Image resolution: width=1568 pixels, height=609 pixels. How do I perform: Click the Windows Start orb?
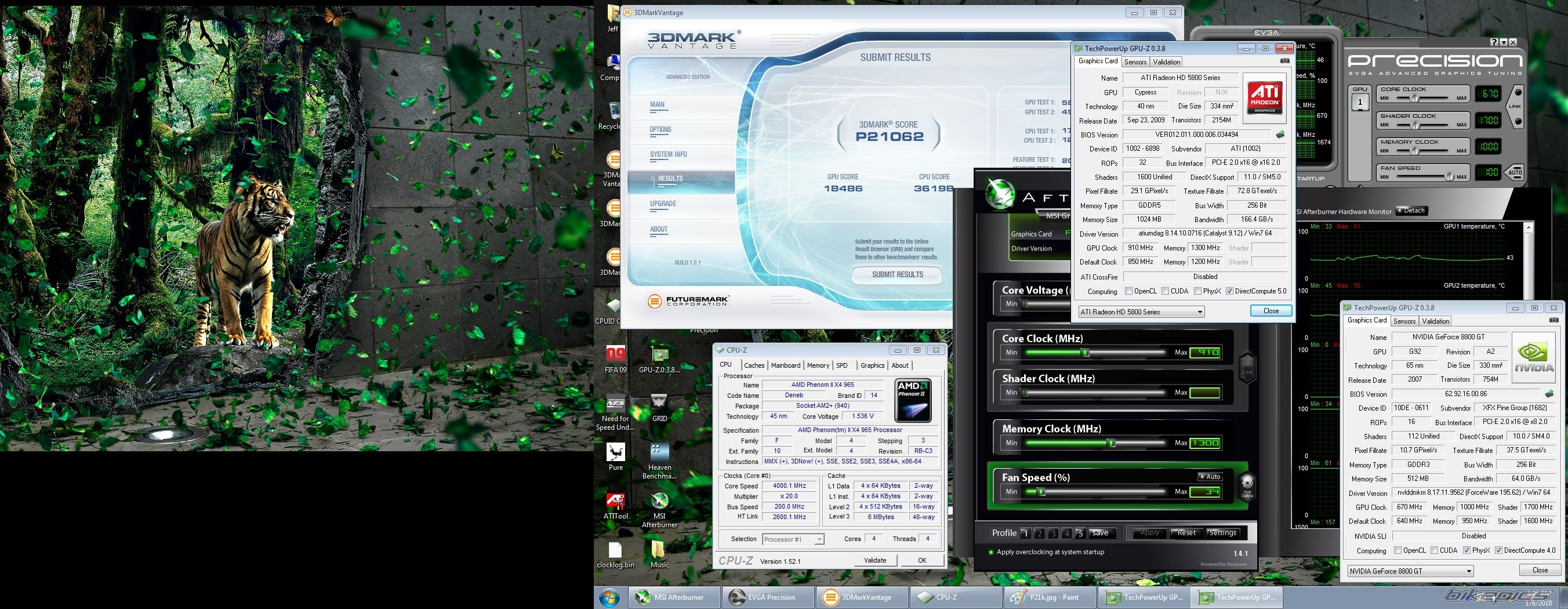(x=609, y=597)
